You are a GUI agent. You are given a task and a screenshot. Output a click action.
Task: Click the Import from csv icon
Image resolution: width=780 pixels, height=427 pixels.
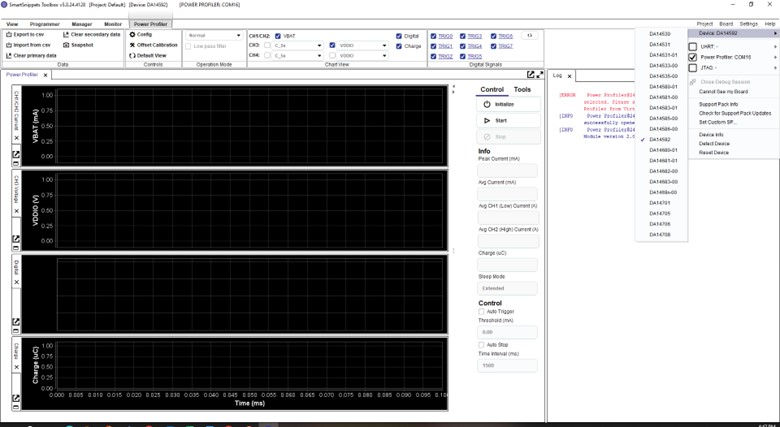pos(9,45)
